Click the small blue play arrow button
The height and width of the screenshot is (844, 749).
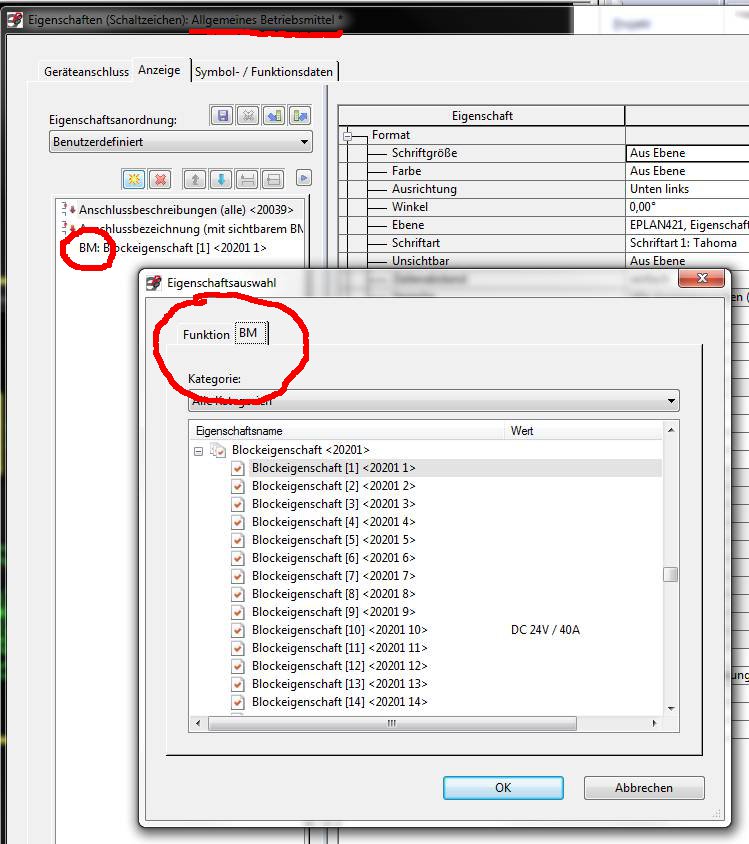point(304,178)
